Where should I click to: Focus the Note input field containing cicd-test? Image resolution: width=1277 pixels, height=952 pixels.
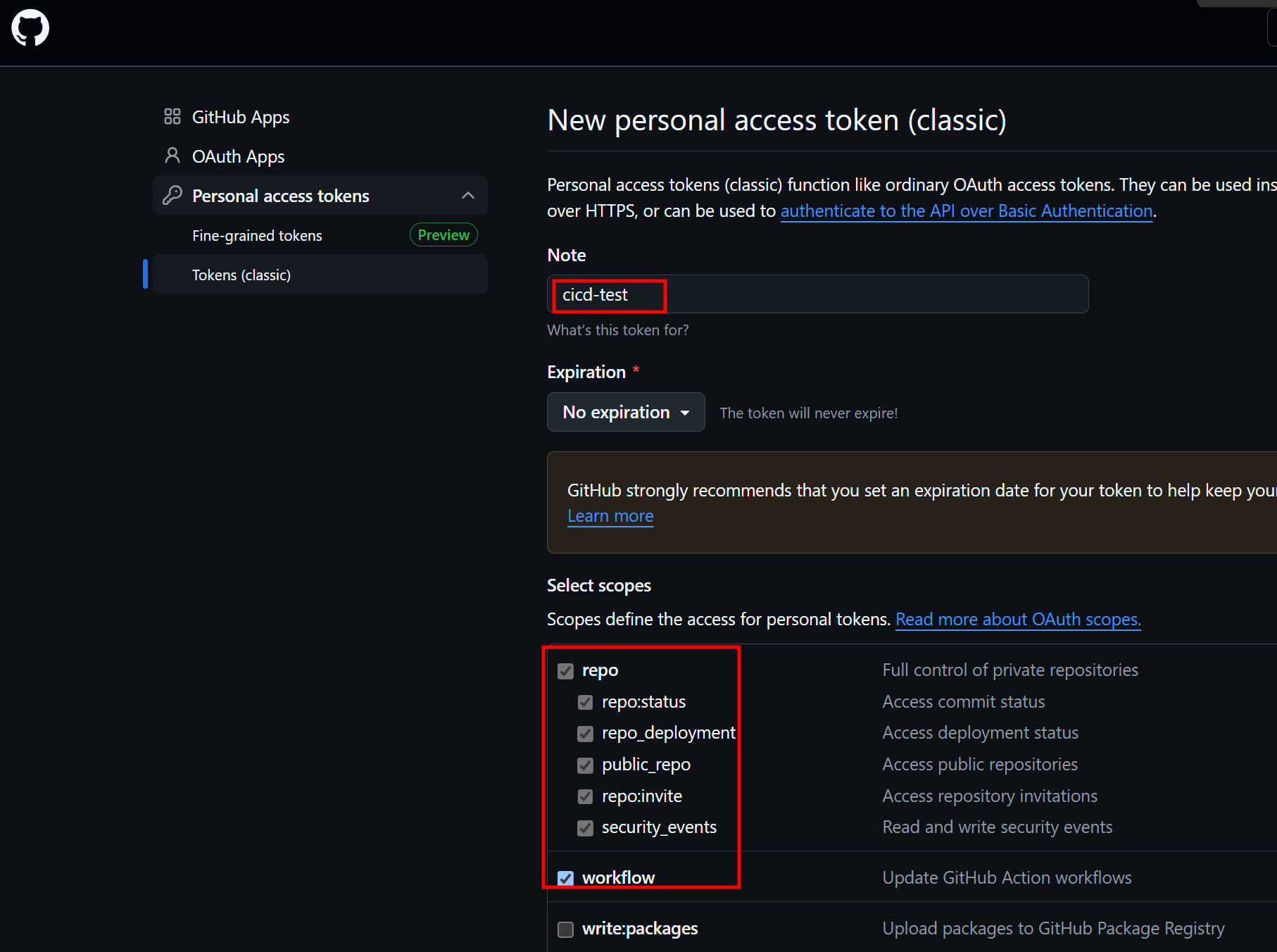click(818, 294)
